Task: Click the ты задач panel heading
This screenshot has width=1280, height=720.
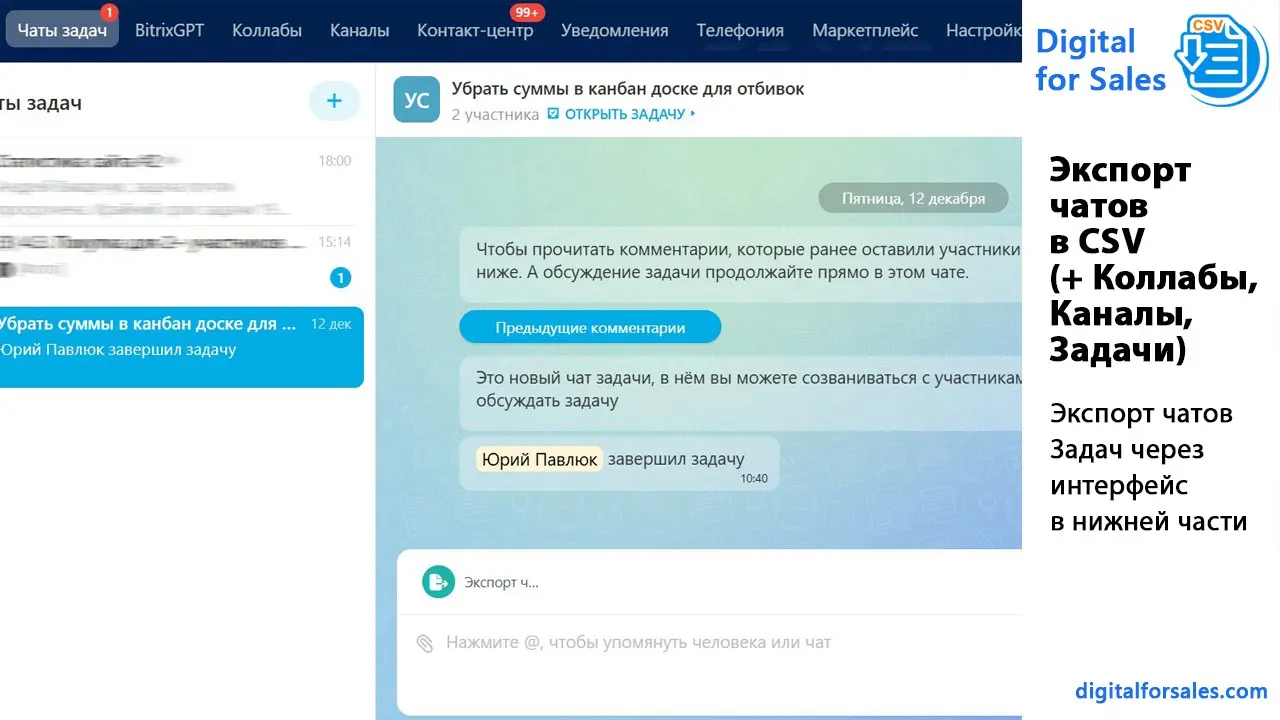Action: click(41, 103)
